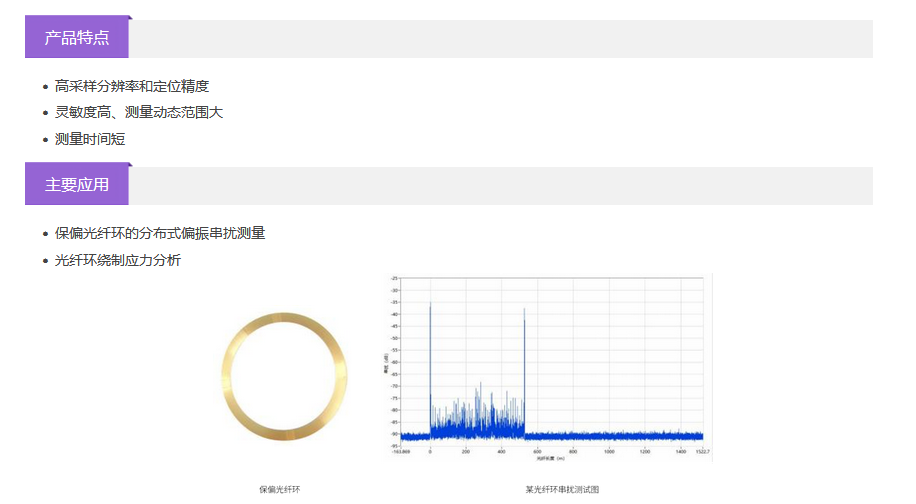Click the purple 产品特点 section heading

tap(77, 38)
